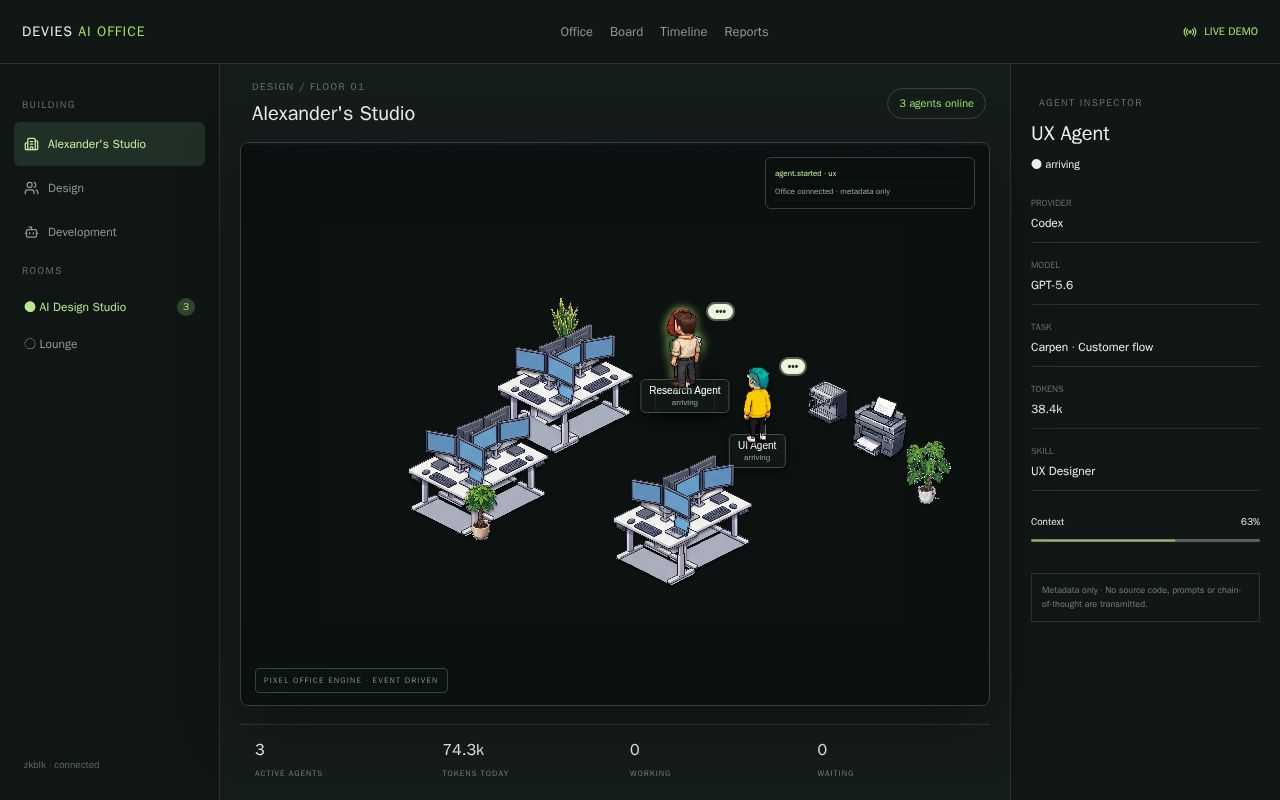Screen dimensions: 1280x800
Task: Click the empty circle icon beside Lounge
Action: click(x=30, y=344)
